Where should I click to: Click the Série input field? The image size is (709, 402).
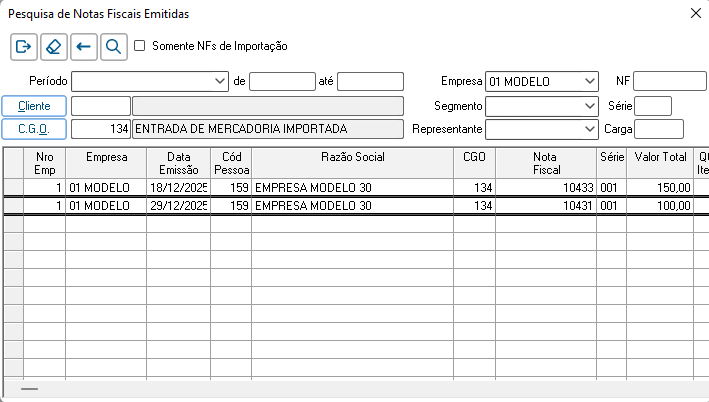pyautogui.click(x=653, y=105)
